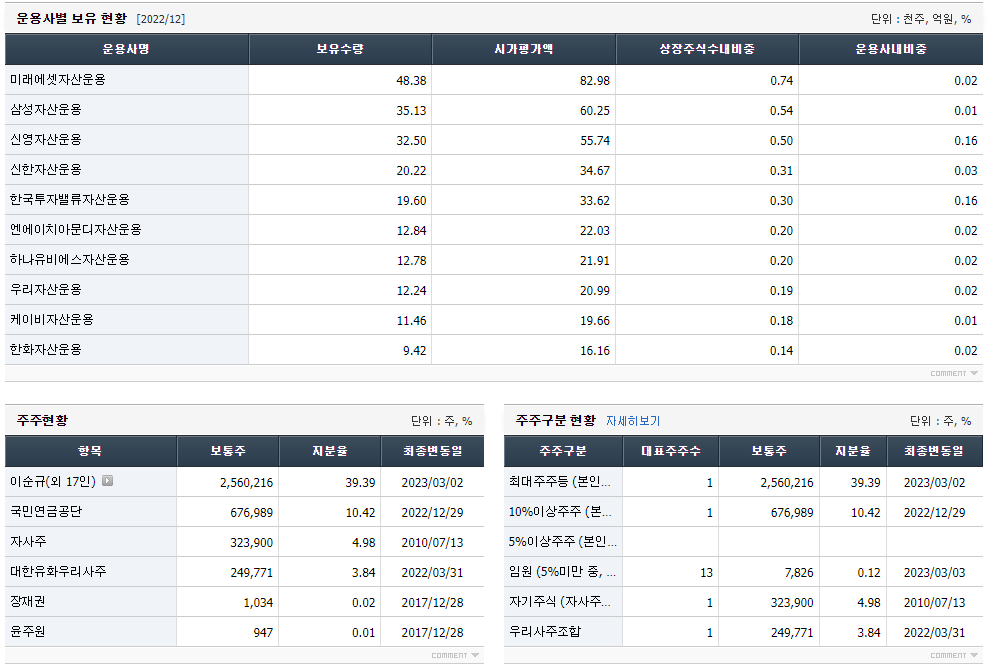The width and height of the screenshot is (988, 671).
Task: Select the 케이비자산운용 row name
Action: 52,320
